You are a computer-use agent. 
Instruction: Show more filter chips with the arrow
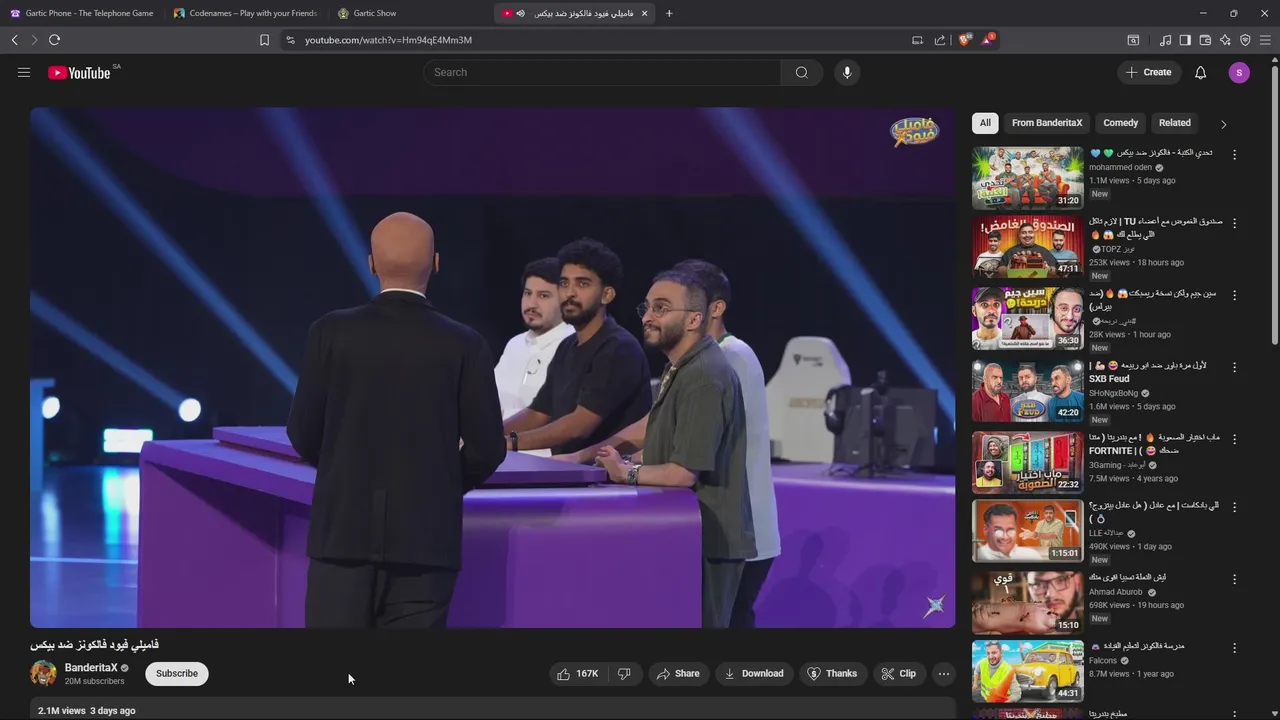[1223, 124]
